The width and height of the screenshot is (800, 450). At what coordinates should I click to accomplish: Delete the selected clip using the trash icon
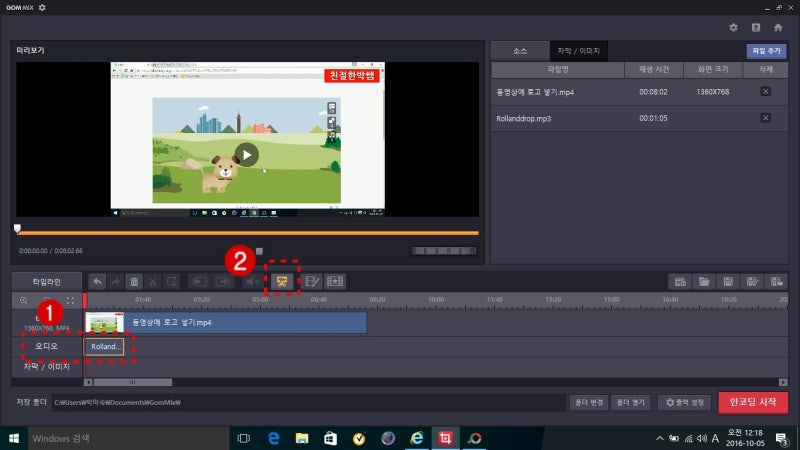(x=134, y=282)
